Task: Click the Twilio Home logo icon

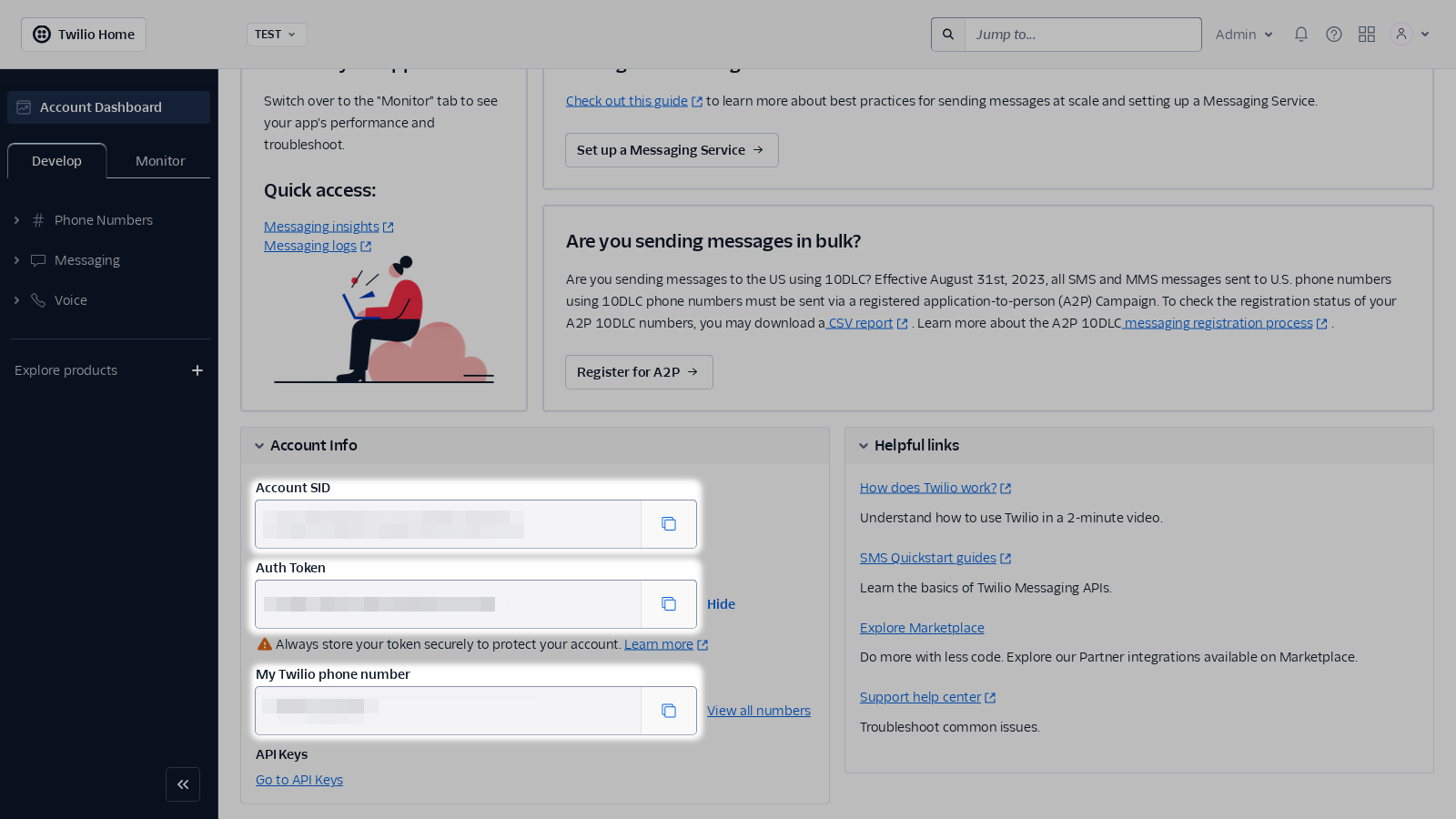Action: pos(42,35)
